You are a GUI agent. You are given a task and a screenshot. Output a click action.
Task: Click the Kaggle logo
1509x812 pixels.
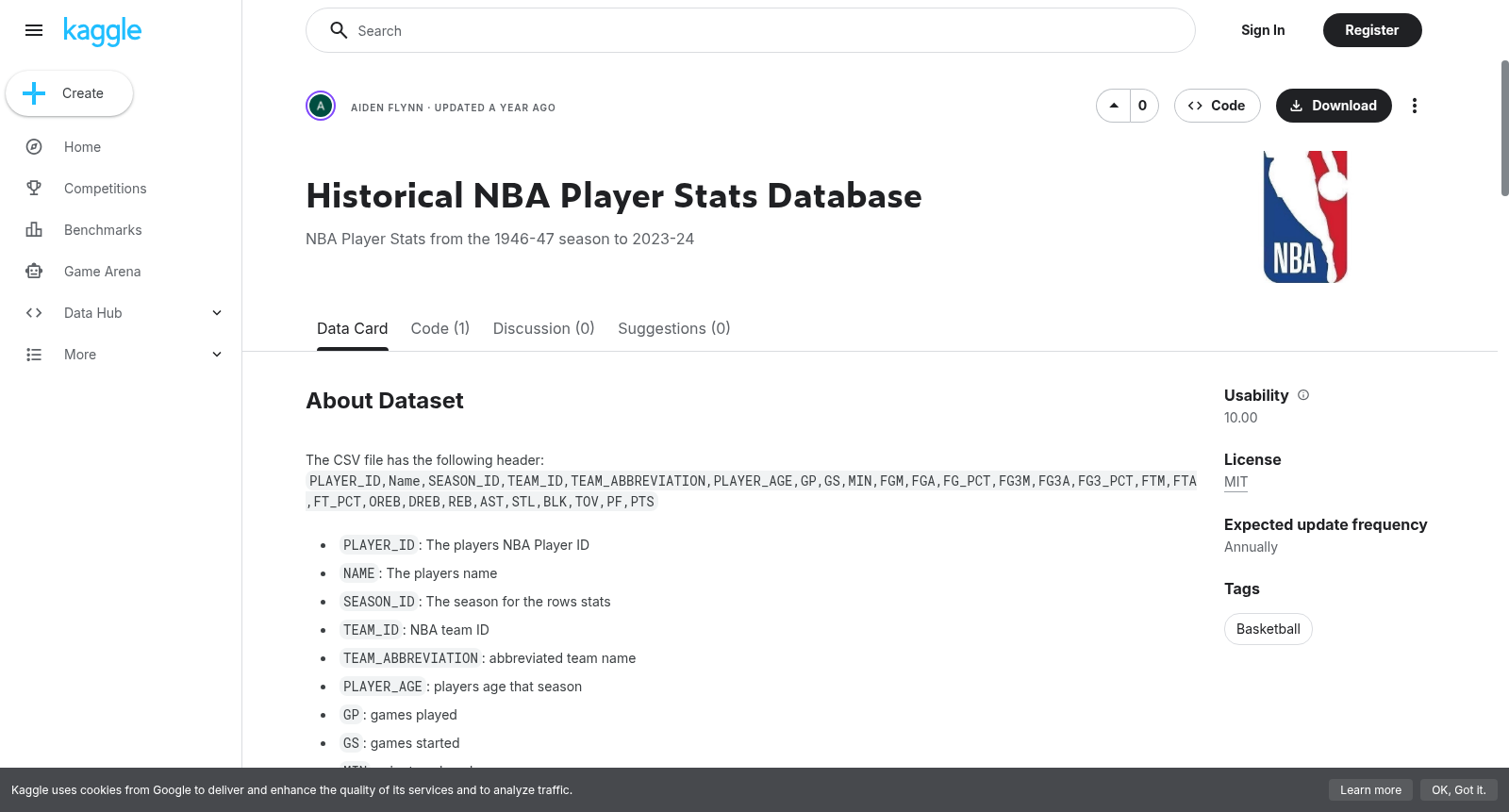point(102,31)
